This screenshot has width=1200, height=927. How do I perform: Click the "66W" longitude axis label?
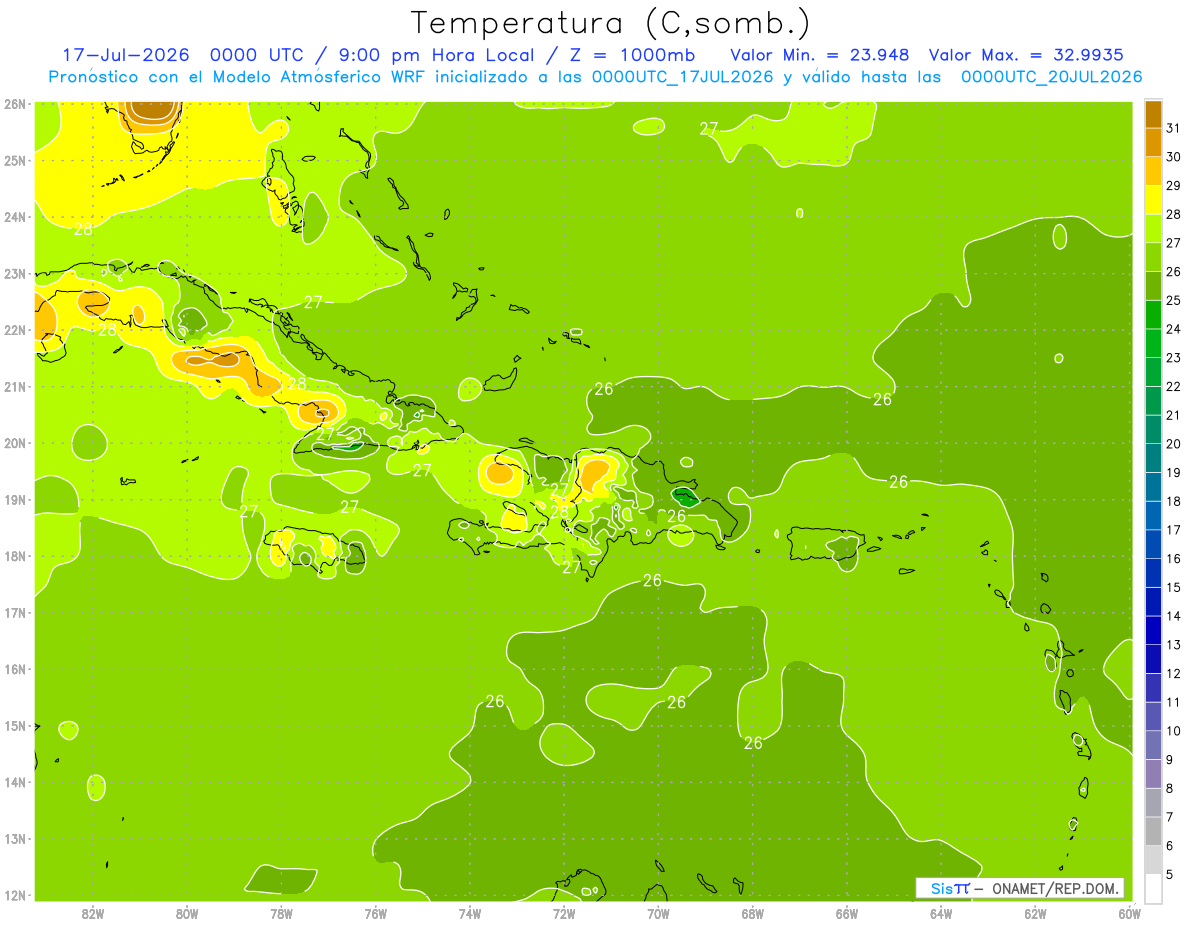point(846,913)
